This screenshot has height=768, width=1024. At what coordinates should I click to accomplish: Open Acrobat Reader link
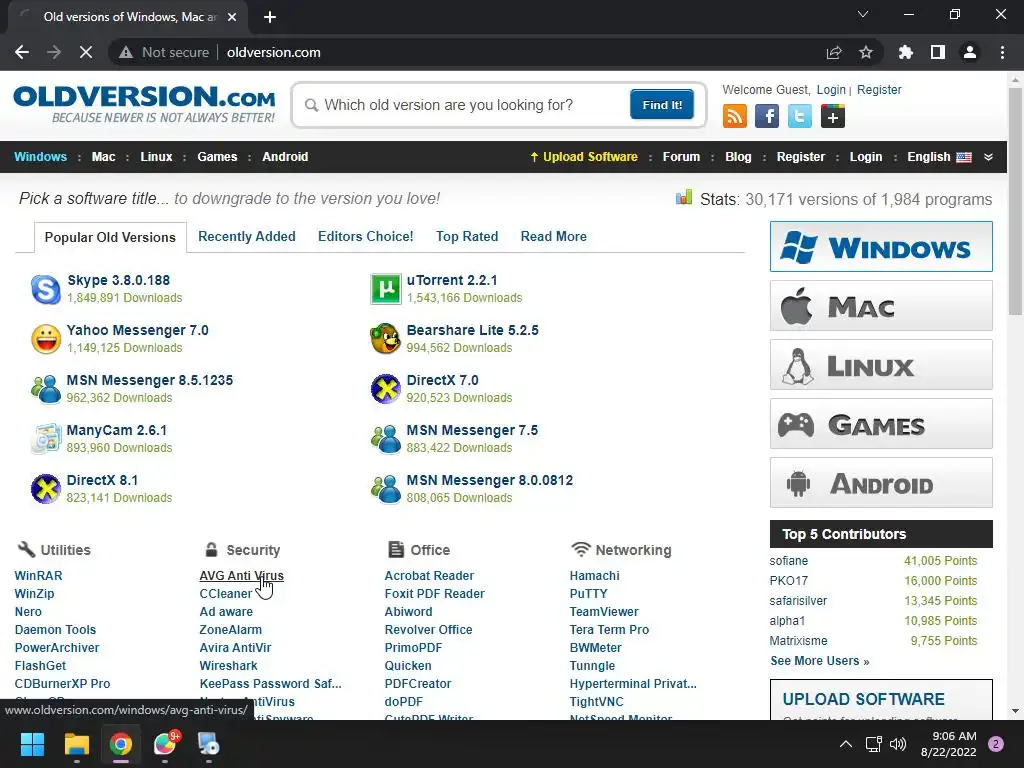[429, 575]
